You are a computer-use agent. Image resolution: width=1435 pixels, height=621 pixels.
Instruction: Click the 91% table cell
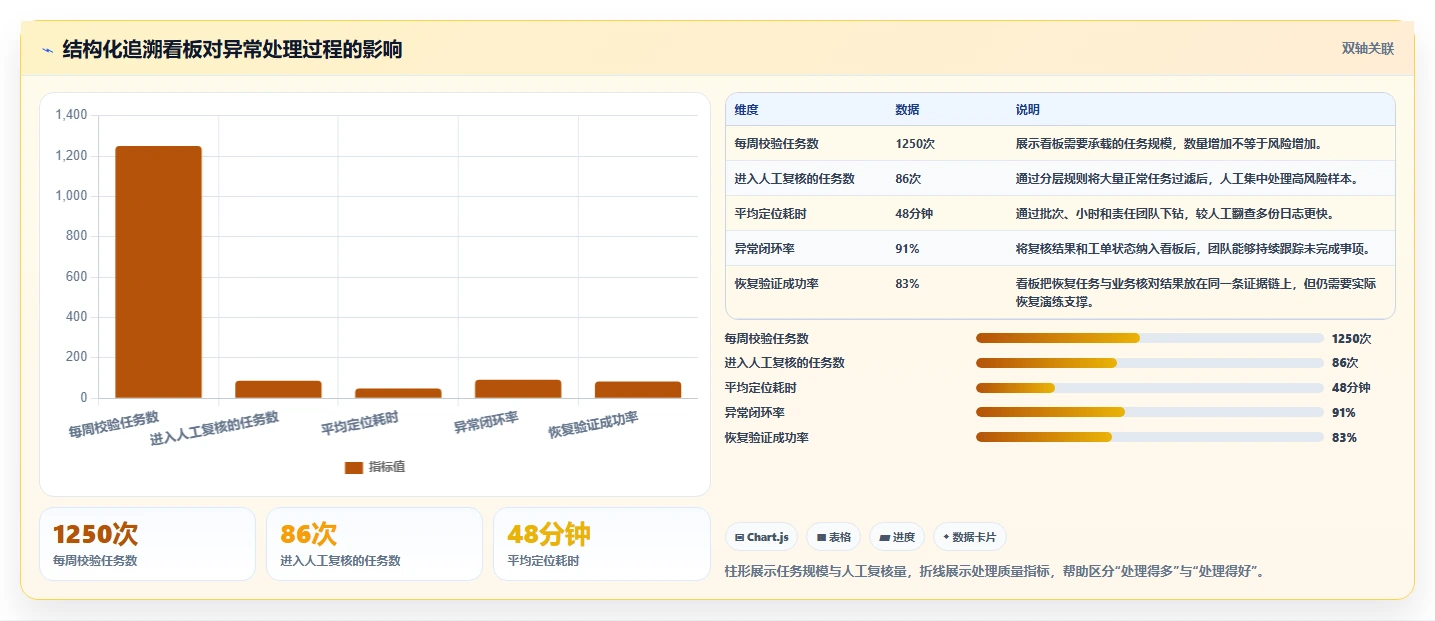(907, 249)
